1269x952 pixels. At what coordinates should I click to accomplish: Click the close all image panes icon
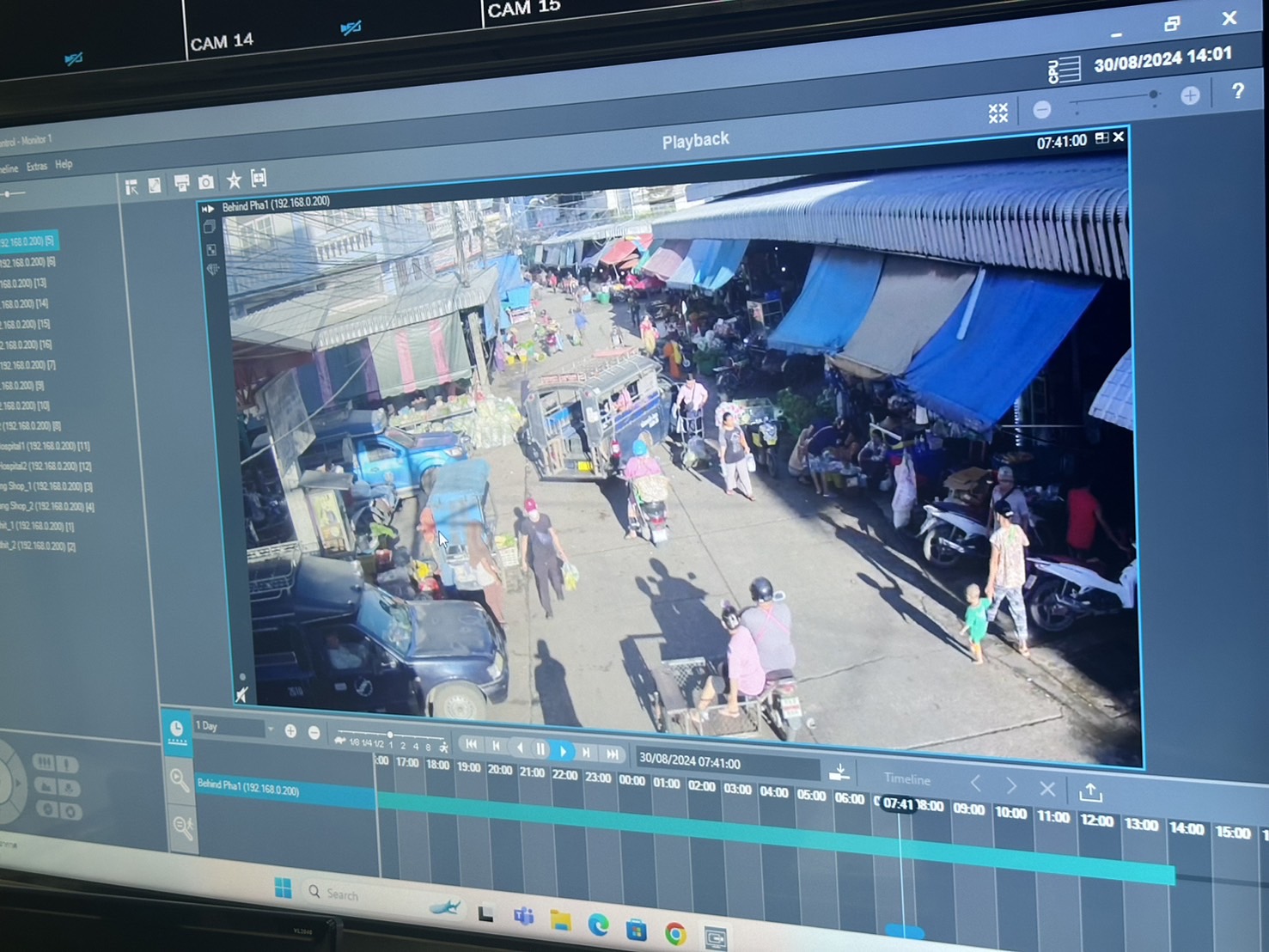click(x=998, y=113)
